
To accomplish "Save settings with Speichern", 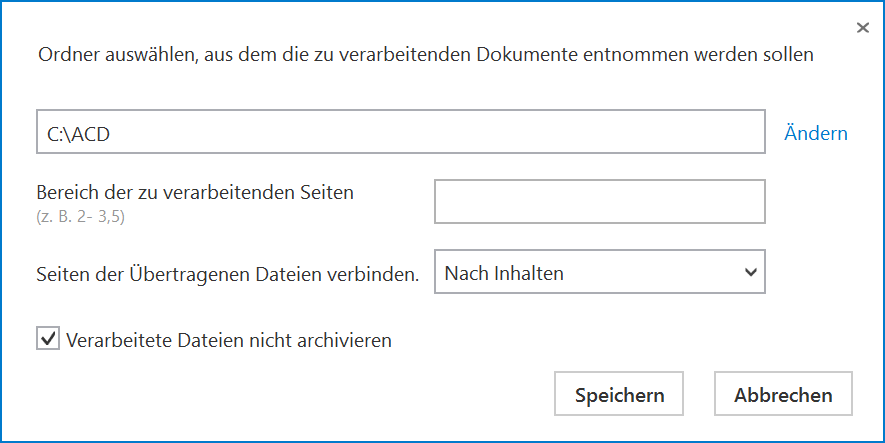I will [619, 393].
